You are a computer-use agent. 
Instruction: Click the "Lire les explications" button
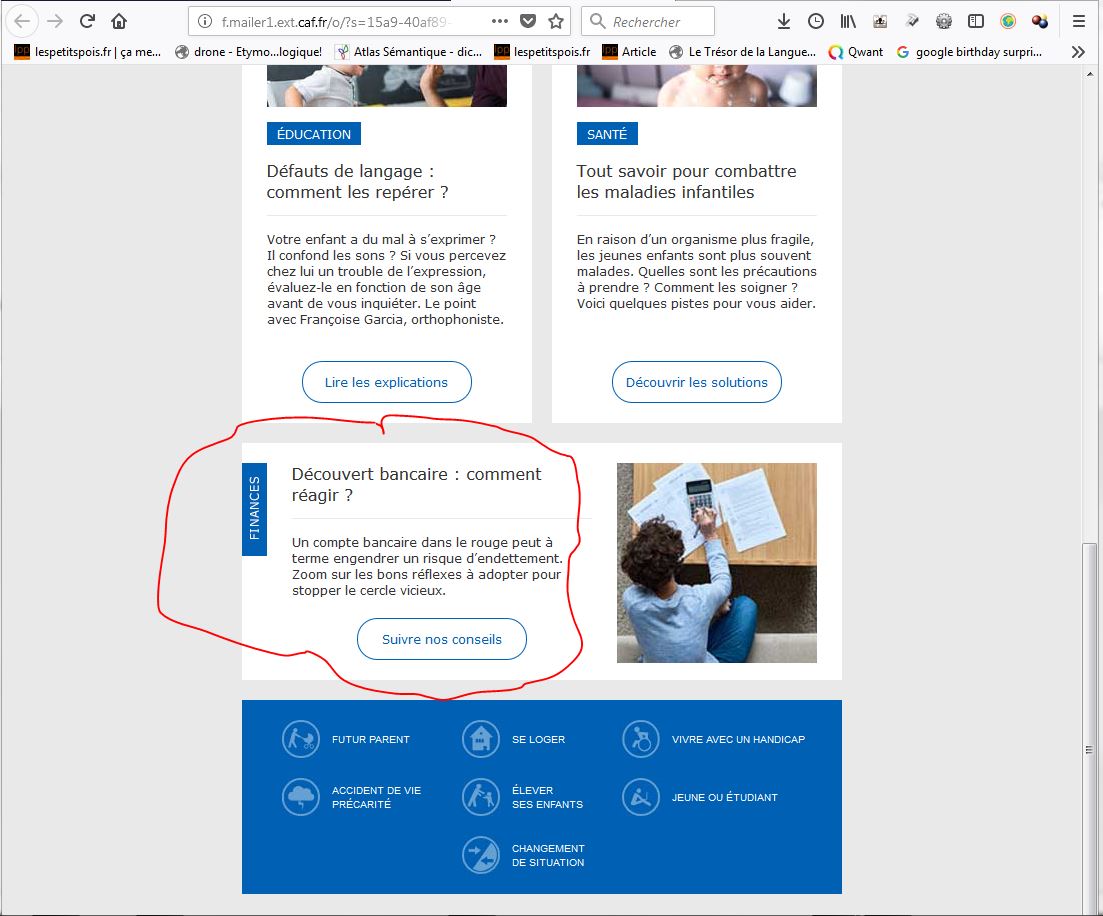coord(386,382)
